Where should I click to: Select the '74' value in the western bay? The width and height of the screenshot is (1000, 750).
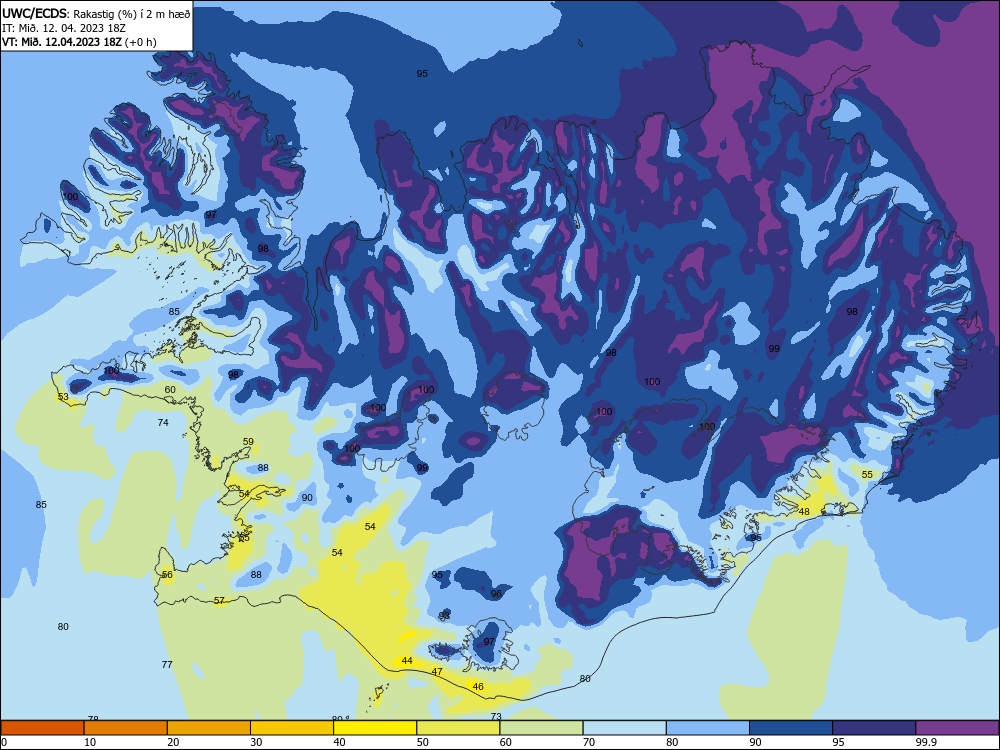[163, 422]
